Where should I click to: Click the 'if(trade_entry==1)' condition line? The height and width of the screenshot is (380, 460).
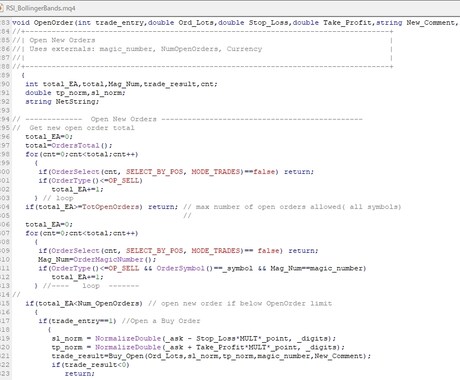[77, 321]
